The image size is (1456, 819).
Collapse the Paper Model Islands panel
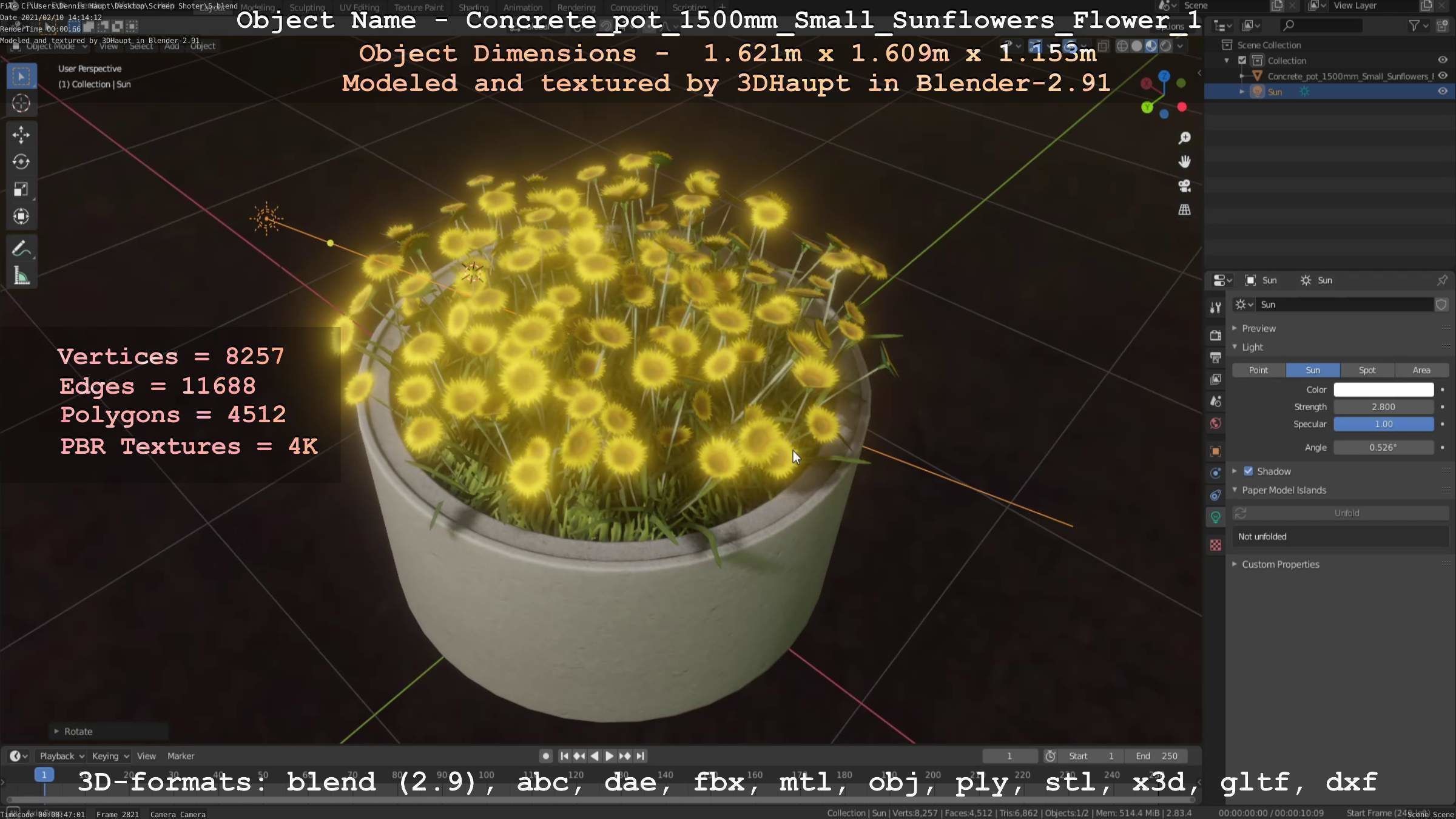click(x=1235, y=490)
